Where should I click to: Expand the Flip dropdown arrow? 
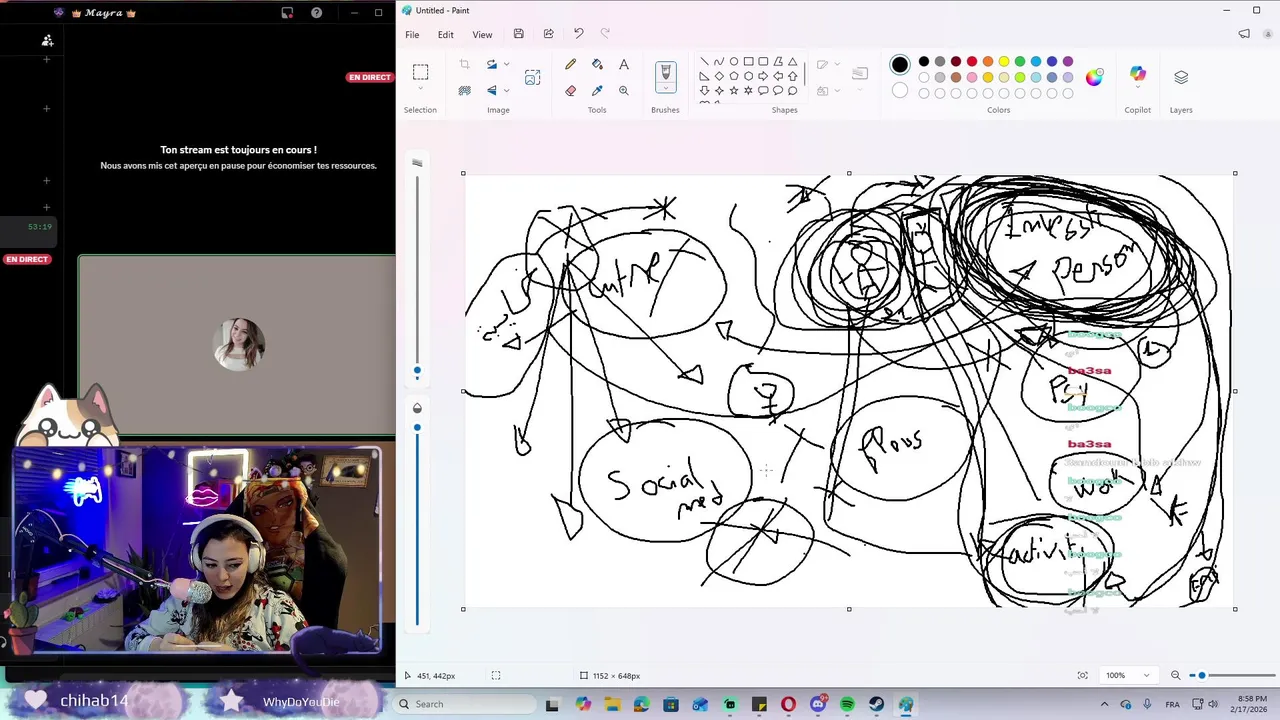(x=506, y=90)
